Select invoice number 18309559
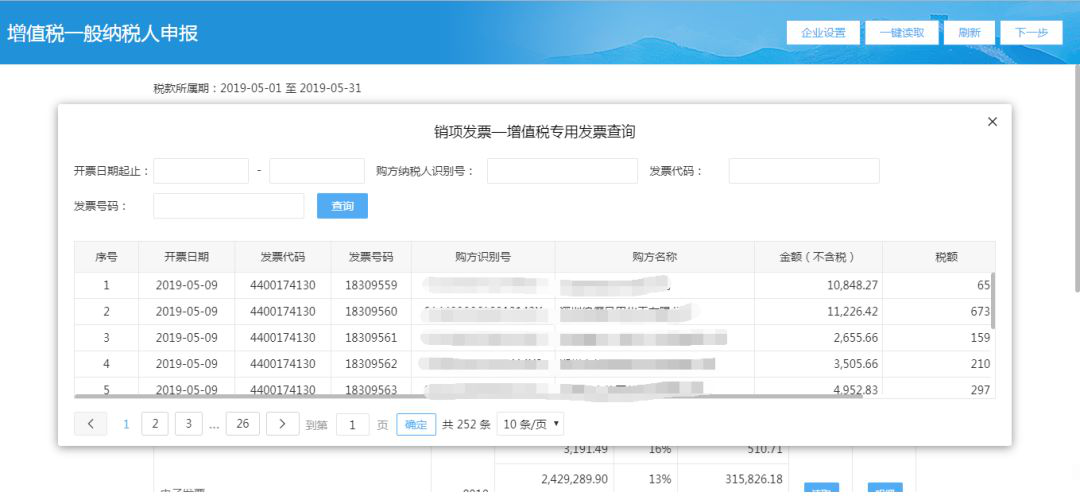 (371, 285)
